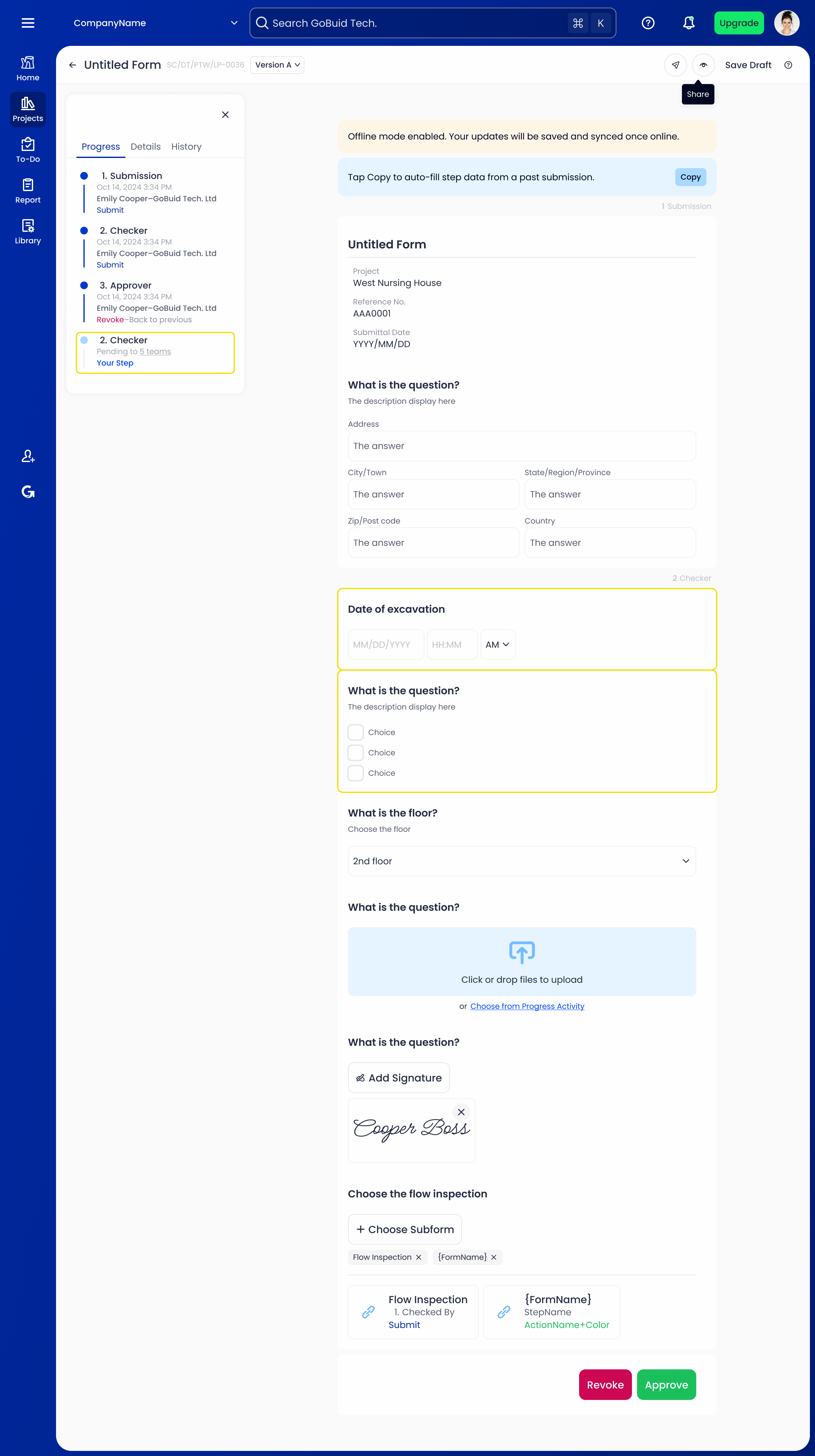Click the link icon on Flow Inspection card
The height and width of the screenshot is (1456, 815).
(x=369, y=1312)
